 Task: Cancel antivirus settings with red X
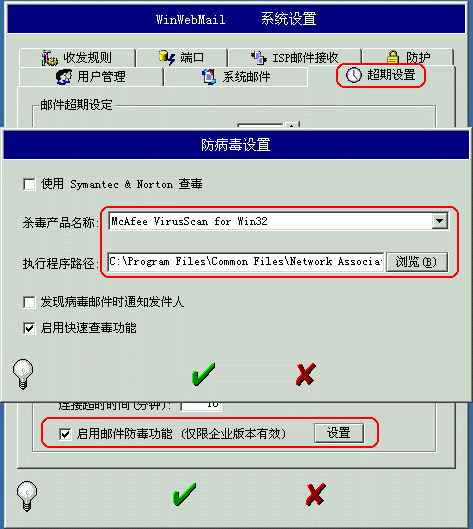pos(306,374)
